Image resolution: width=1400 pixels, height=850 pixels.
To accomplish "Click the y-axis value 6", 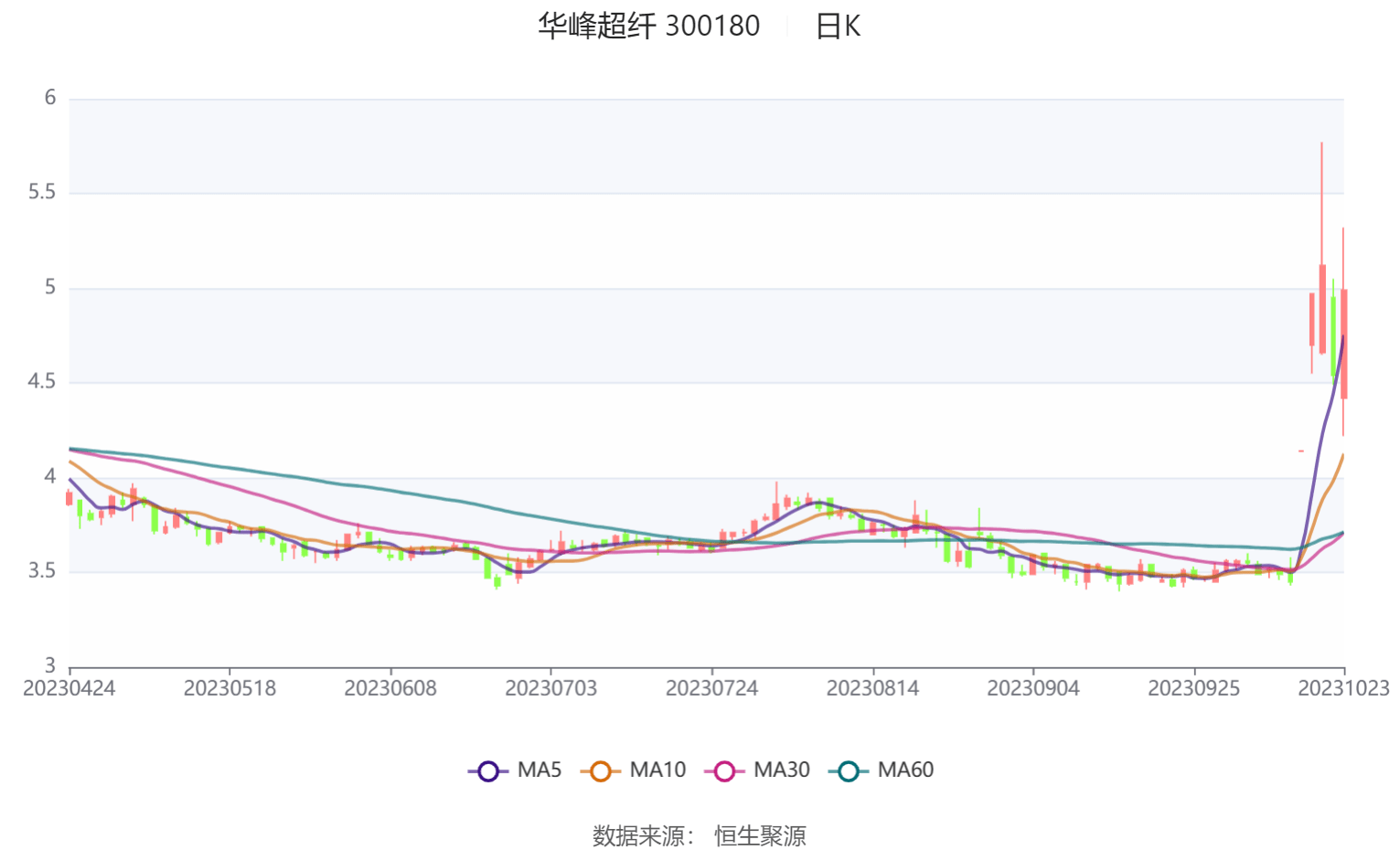I will [x=50, y=98].
